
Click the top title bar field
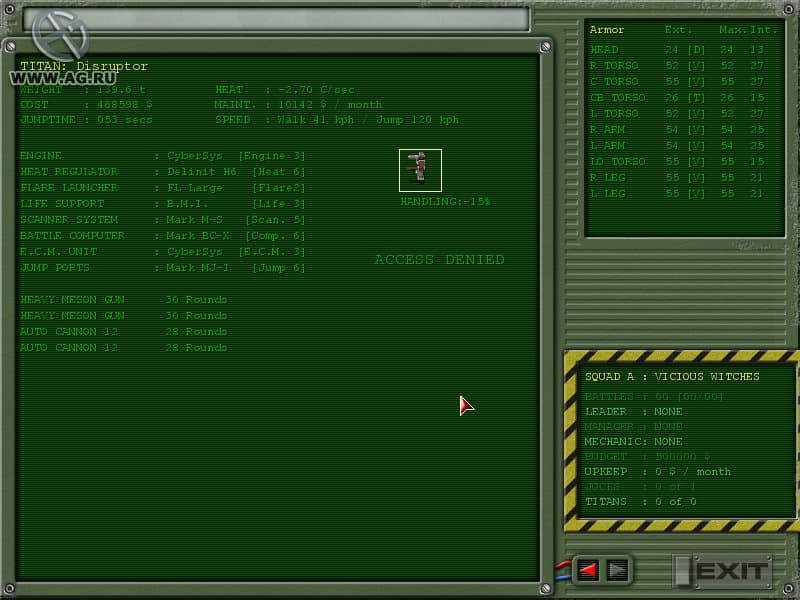click(x=277, y=19)
